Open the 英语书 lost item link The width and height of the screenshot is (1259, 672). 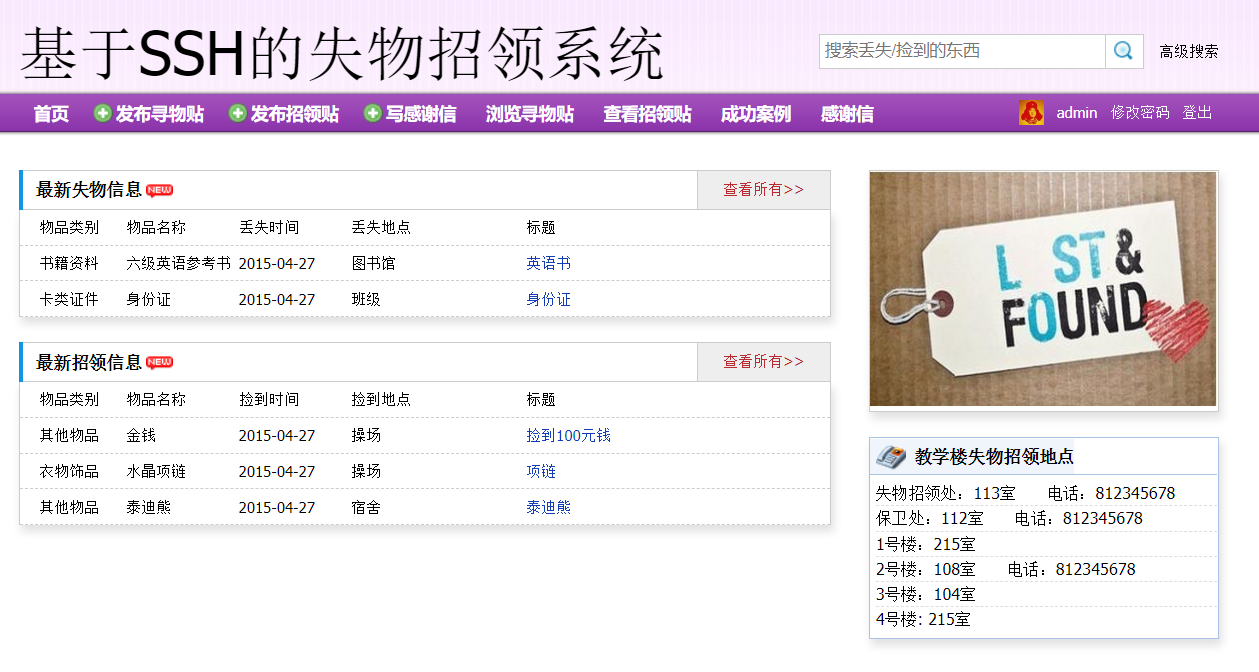point(548,263)
